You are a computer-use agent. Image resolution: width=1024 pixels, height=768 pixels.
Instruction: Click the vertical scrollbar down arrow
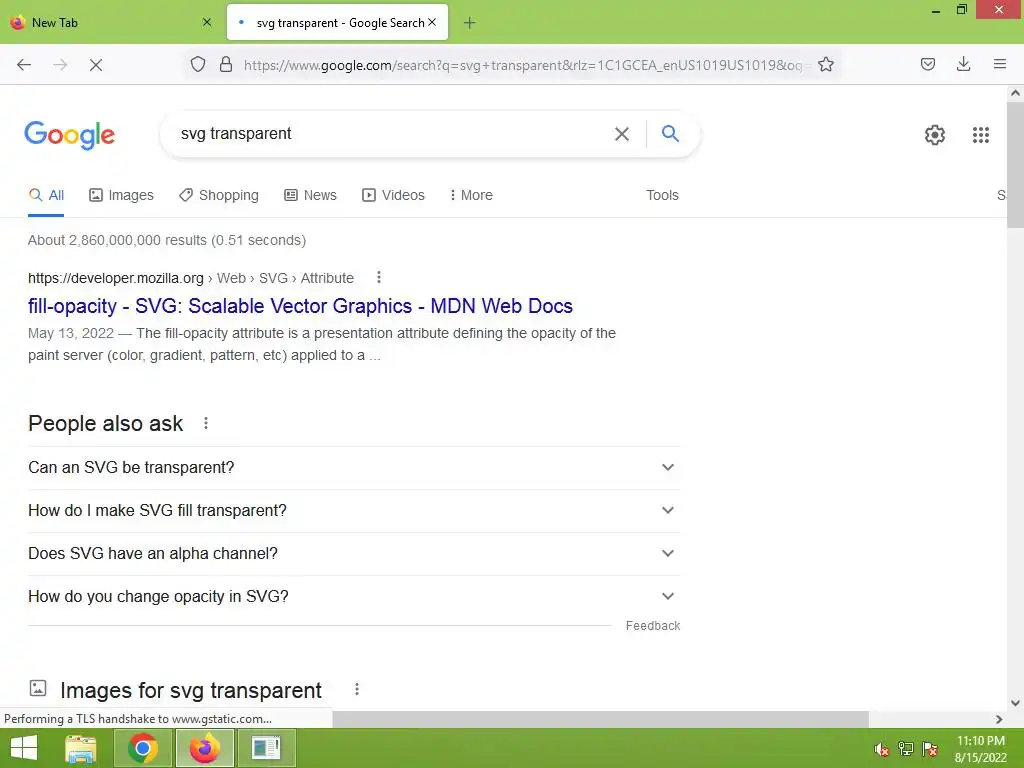click(x=1015, y=703)
